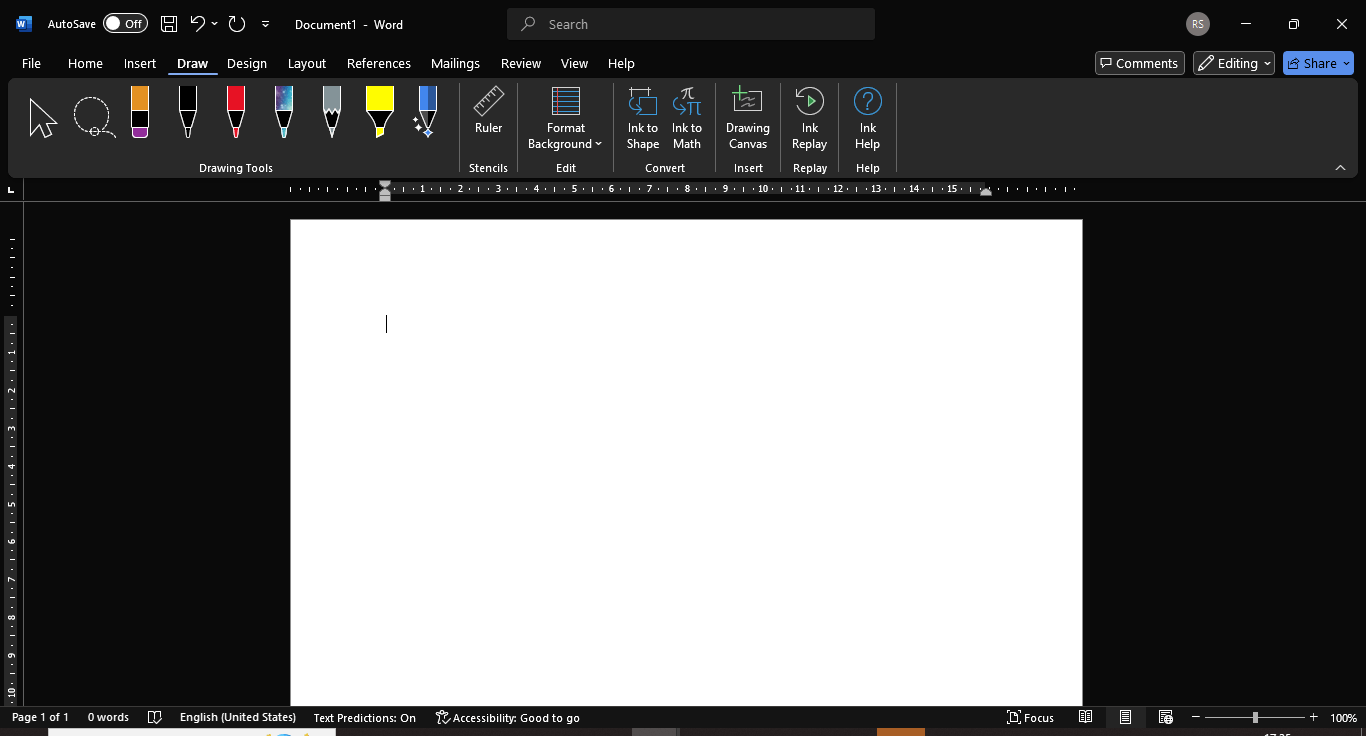
Task: Open the File menu
Action: click(31, 63)
